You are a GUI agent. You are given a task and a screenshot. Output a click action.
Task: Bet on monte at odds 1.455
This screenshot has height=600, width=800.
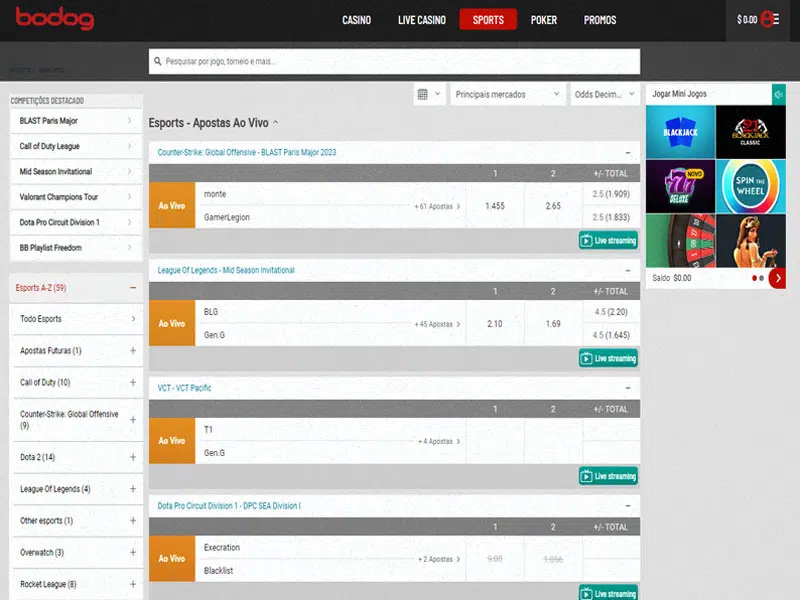tap(494, 206)
